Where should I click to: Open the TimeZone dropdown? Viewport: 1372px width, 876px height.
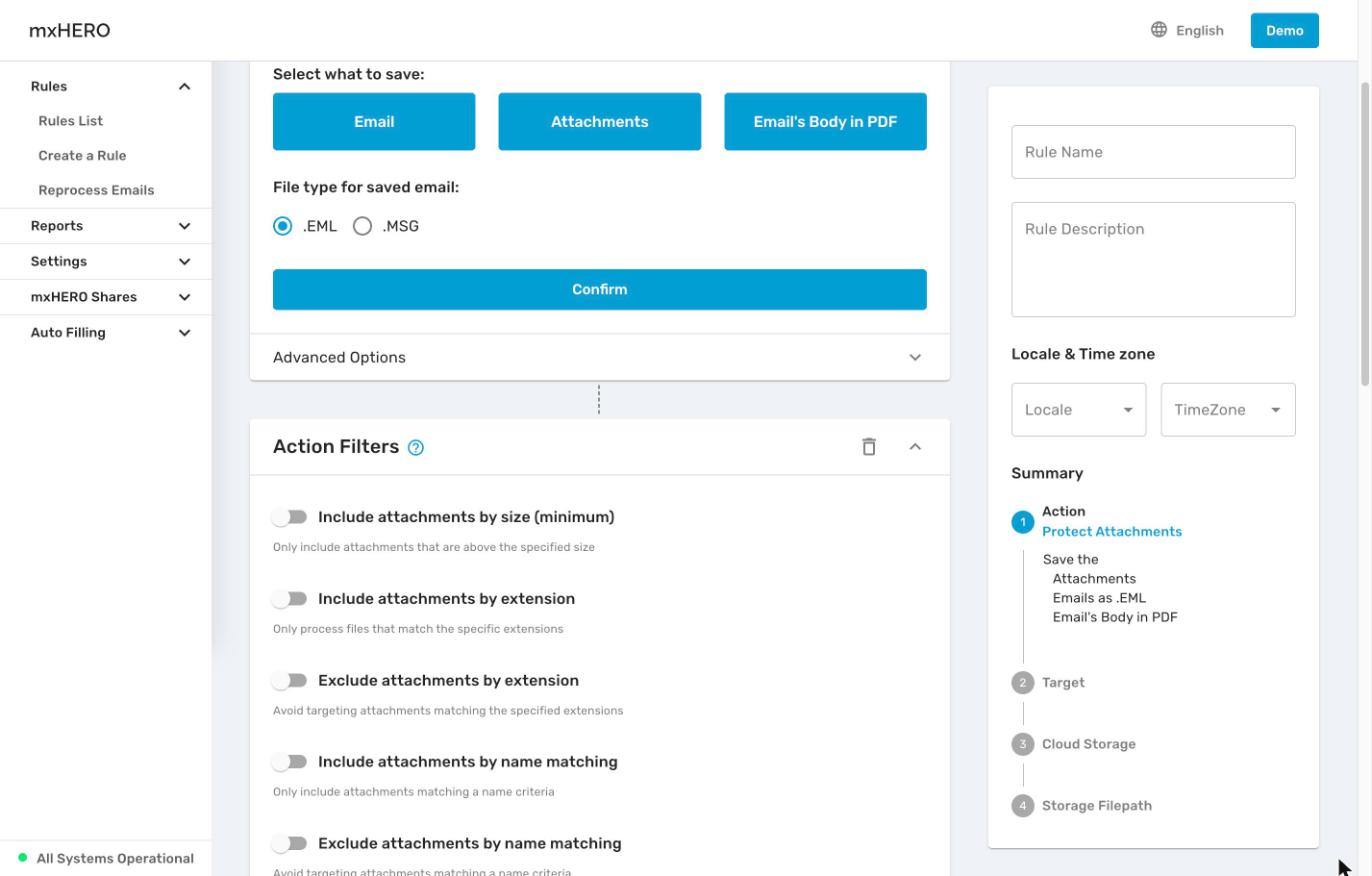[x=1228, y=410]
